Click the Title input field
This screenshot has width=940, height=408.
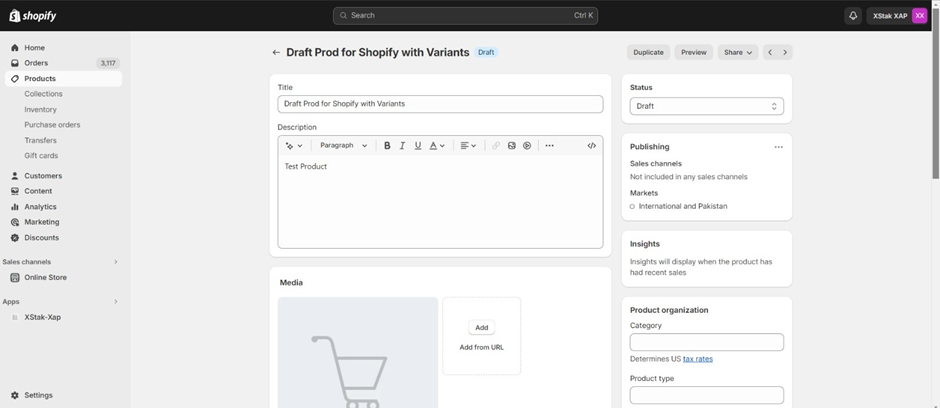(x=440, y=104)
